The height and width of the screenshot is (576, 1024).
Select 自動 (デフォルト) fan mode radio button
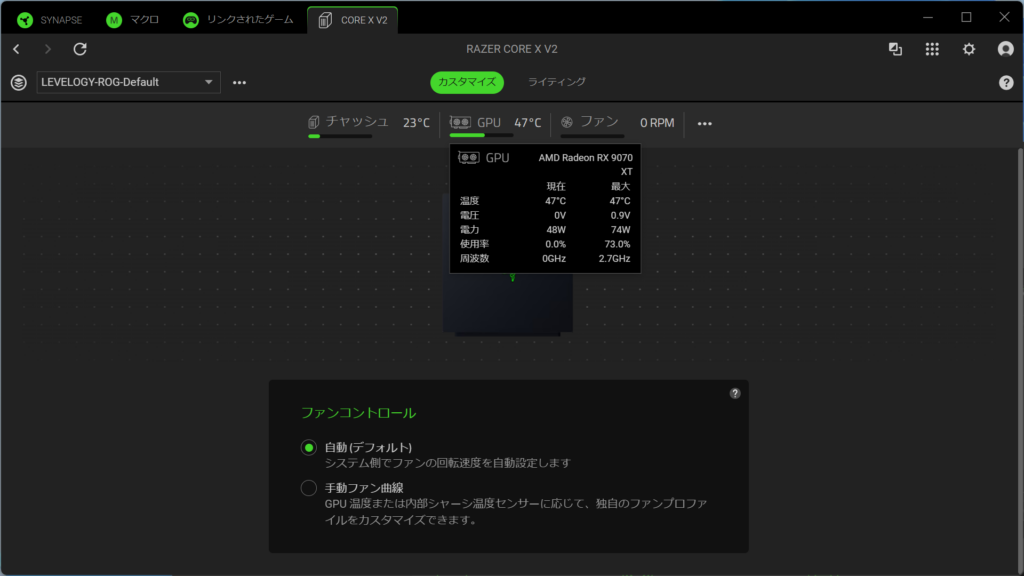tap(309, 447)
